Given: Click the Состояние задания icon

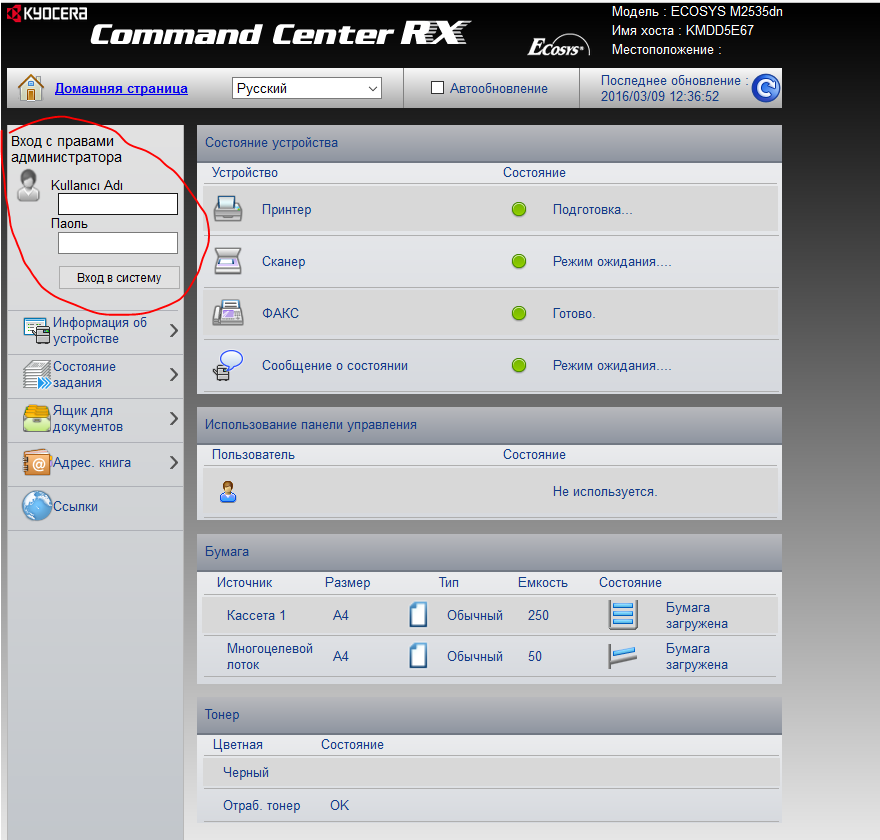Looking at the screenshot, I should 37,374.
